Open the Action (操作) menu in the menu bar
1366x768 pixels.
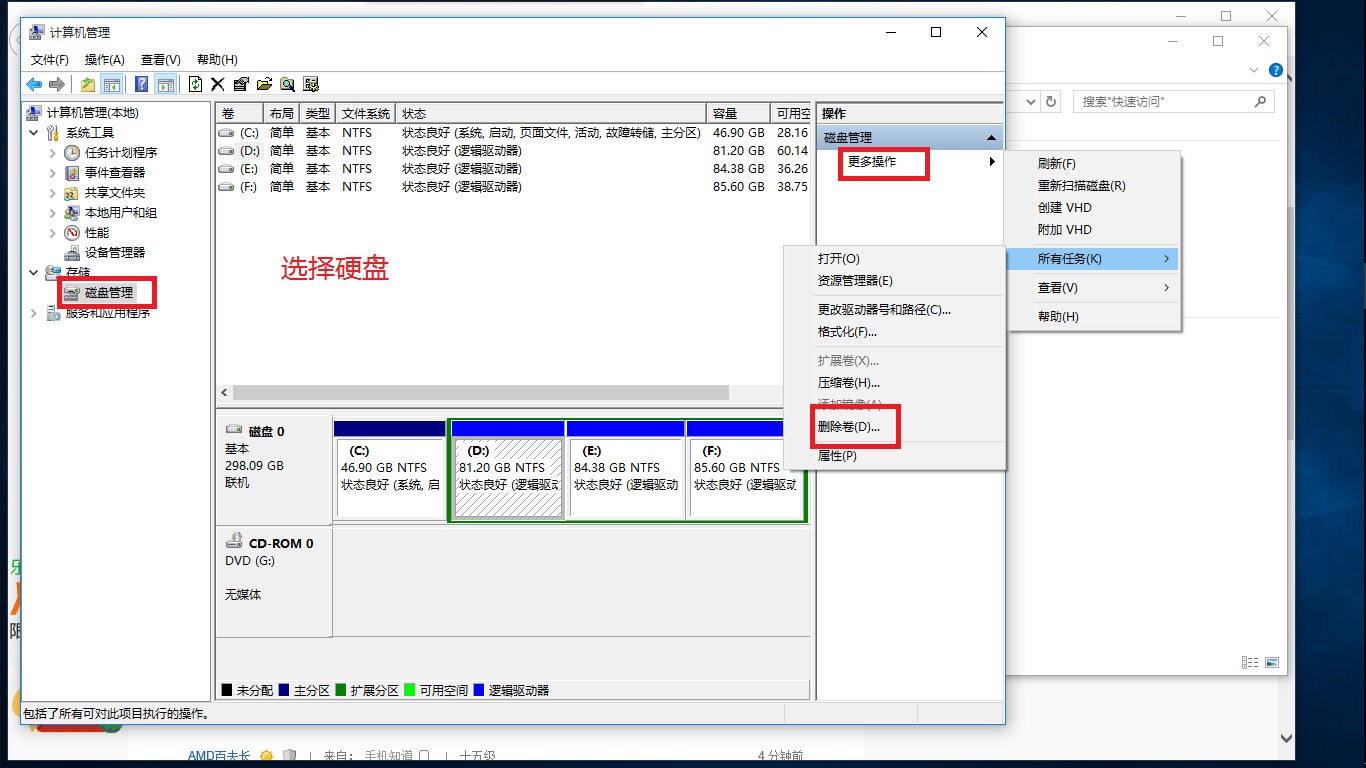pos(105,60)
